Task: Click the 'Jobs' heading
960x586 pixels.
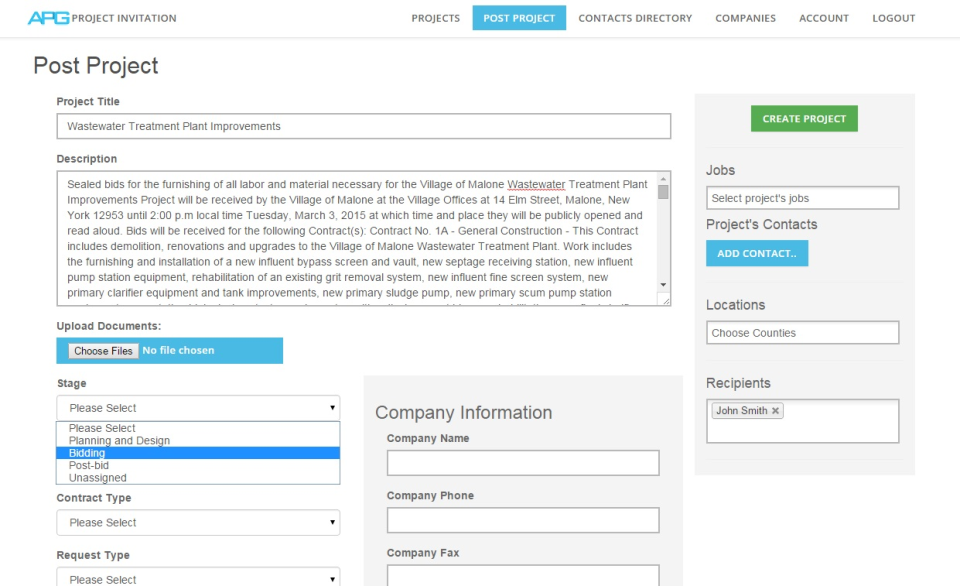Action: pos(720,170)
